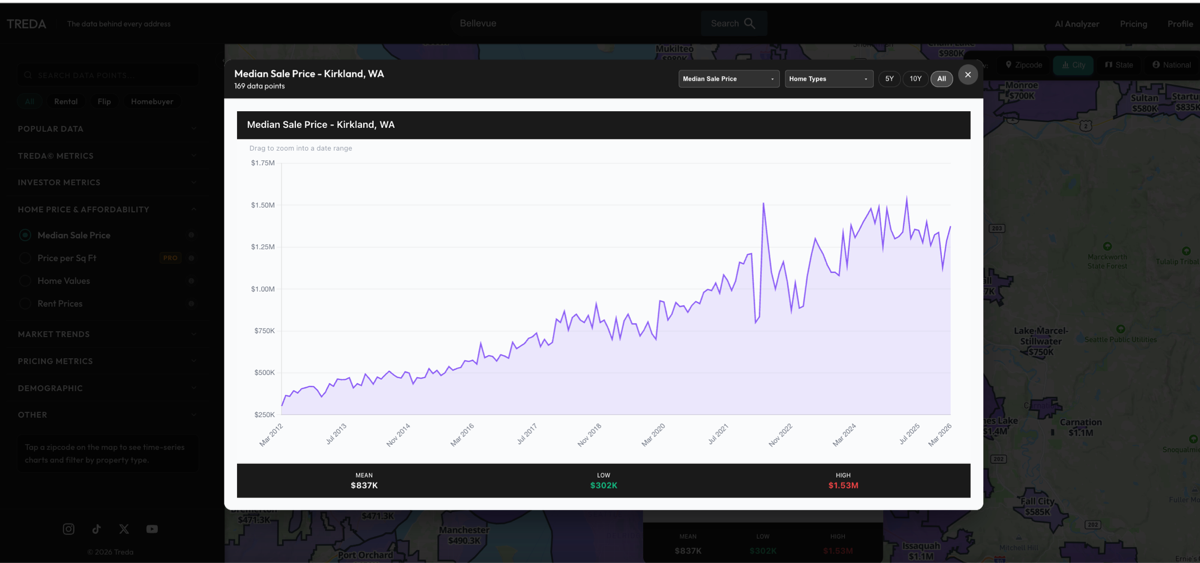The image size is (1200, 563).
Task: Click the Carnation $1.1M map label
Action: pos(1081,427)
